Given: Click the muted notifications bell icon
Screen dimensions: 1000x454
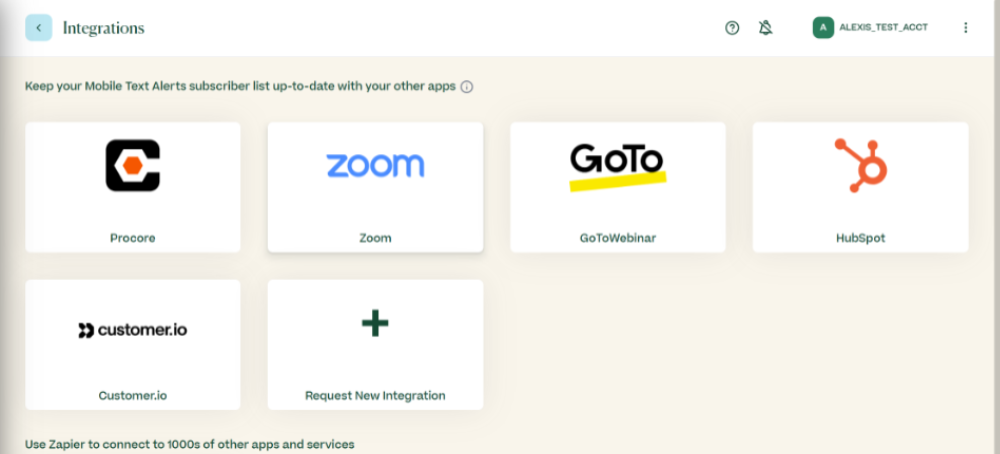Looking at the screenshot, I should [x=765, y=27].
